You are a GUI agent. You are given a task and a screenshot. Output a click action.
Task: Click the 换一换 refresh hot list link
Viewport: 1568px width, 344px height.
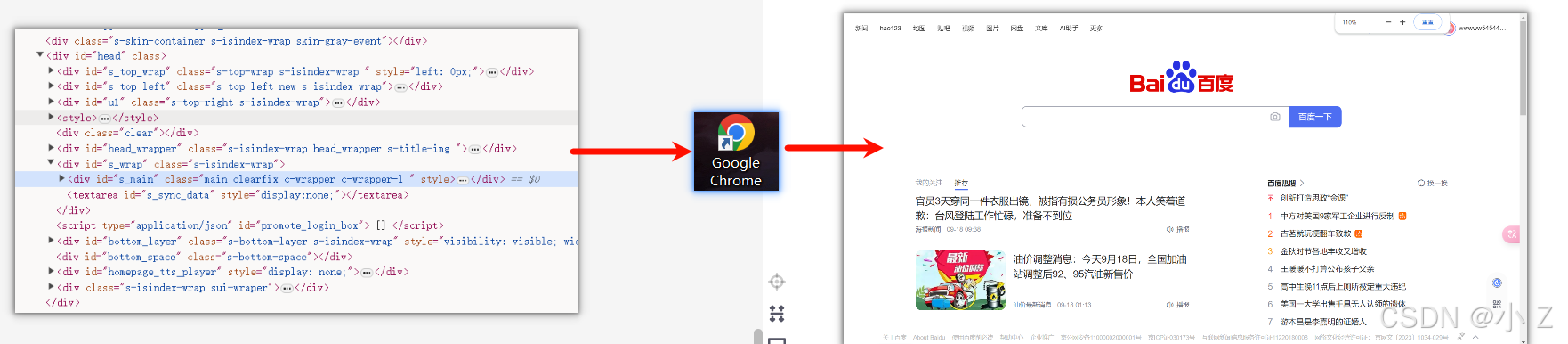pyautogui.click(x=1437, y=183)
